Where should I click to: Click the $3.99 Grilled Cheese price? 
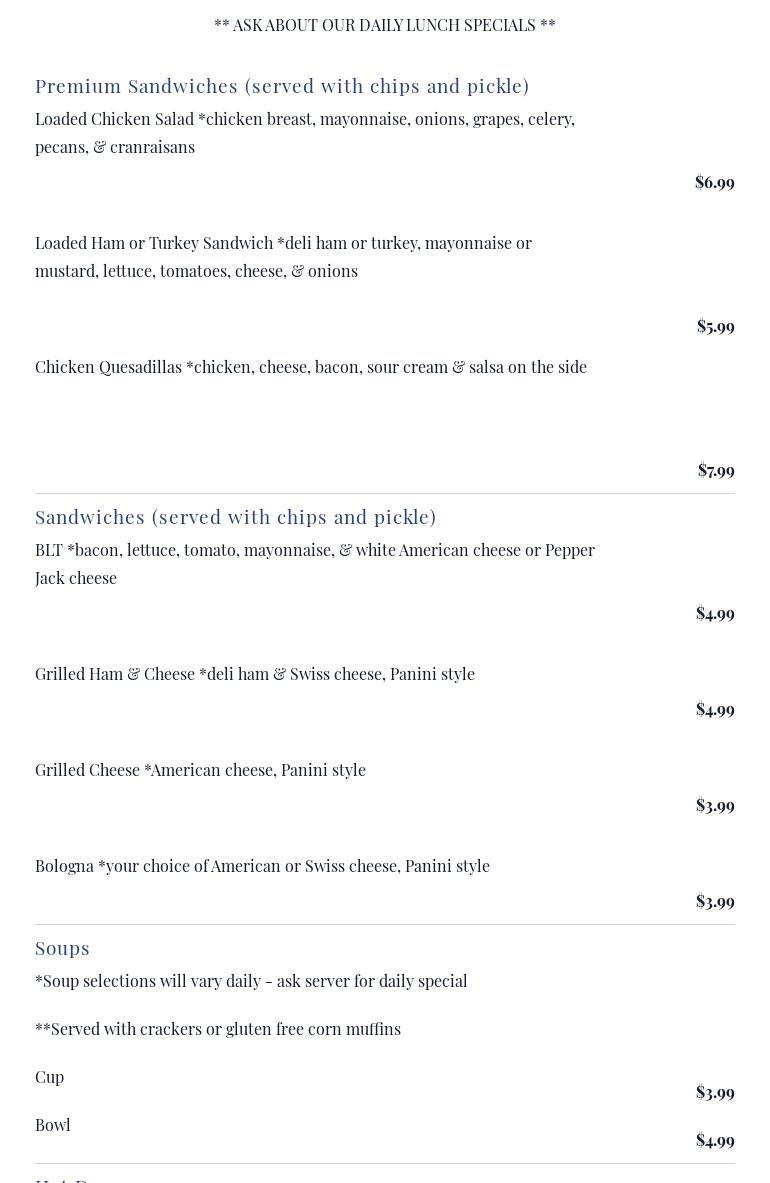point(714,805)
